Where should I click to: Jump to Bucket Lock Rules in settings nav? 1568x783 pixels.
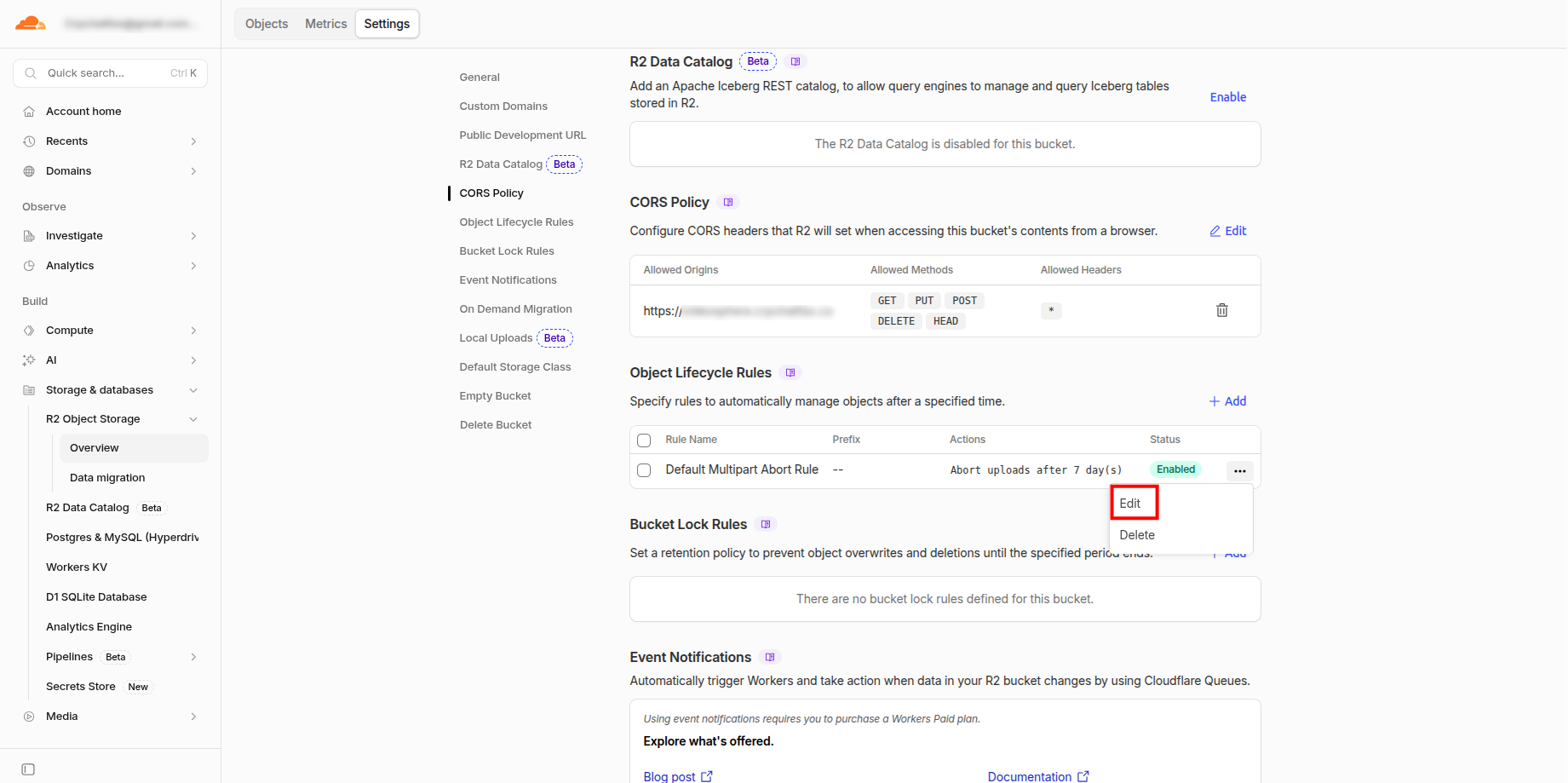tap(507, 251)
